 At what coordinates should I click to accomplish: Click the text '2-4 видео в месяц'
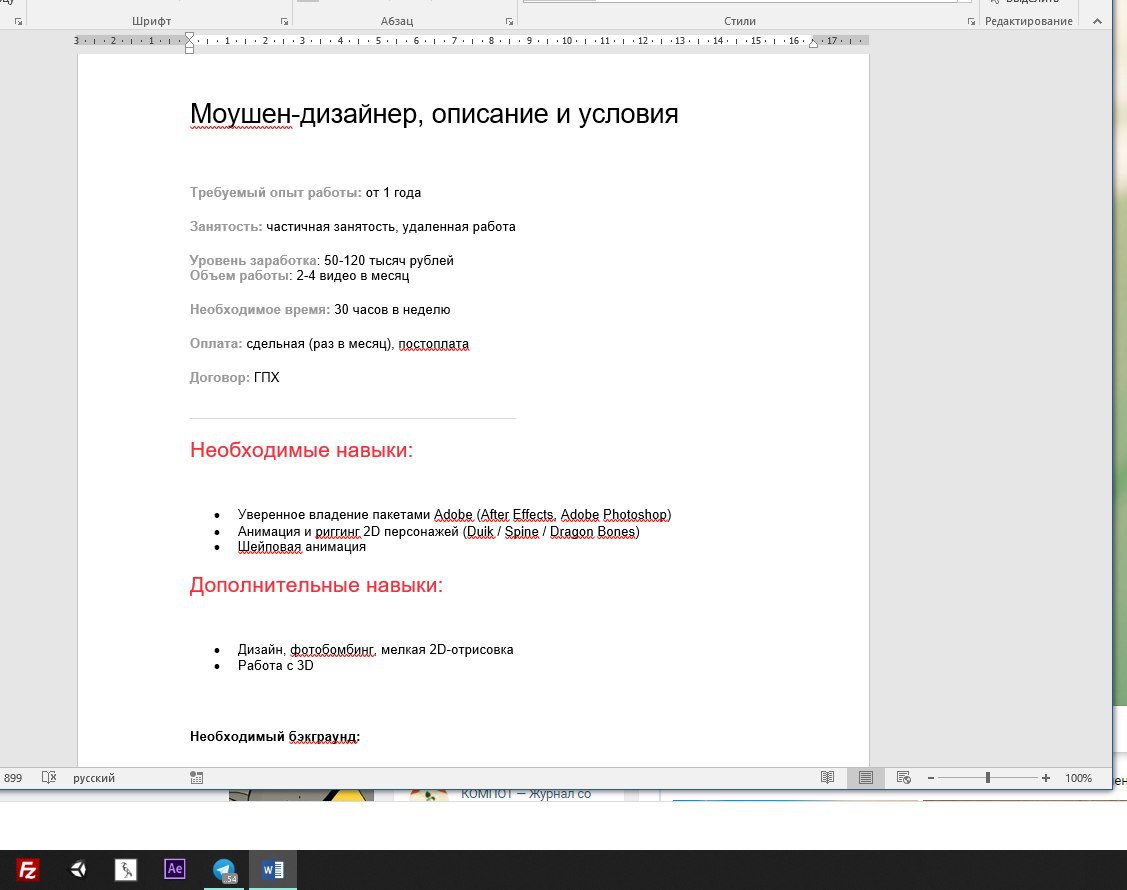(x=353, y=275)
